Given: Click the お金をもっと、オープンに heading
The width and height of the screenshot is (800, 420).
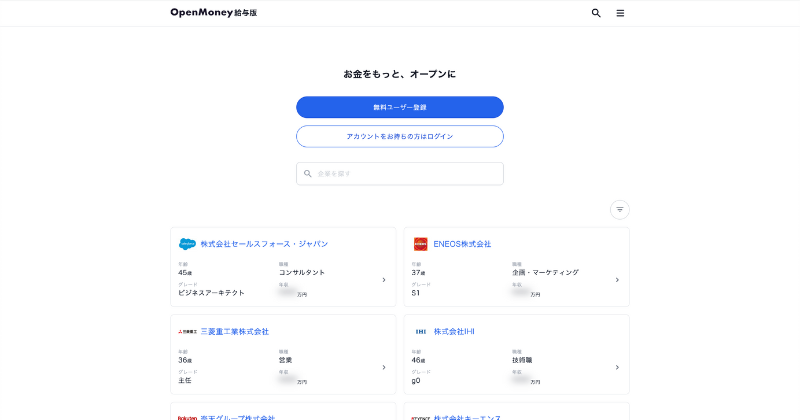Looking at the screenshot, I should [x=399, y=74].
